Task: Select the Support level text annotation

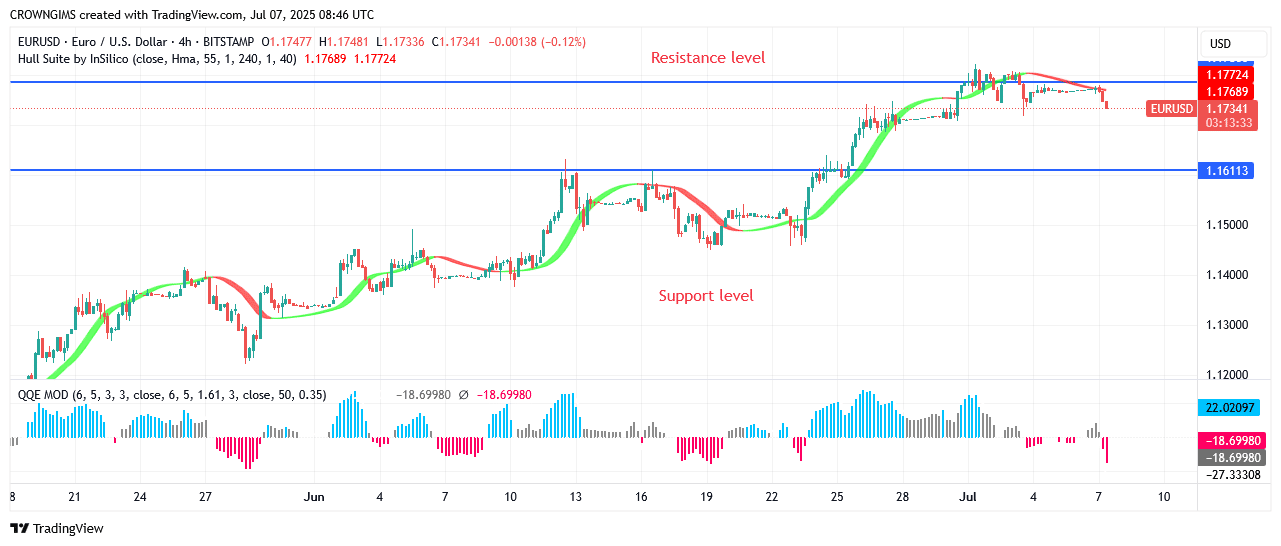Action: (x=706, y=296)
